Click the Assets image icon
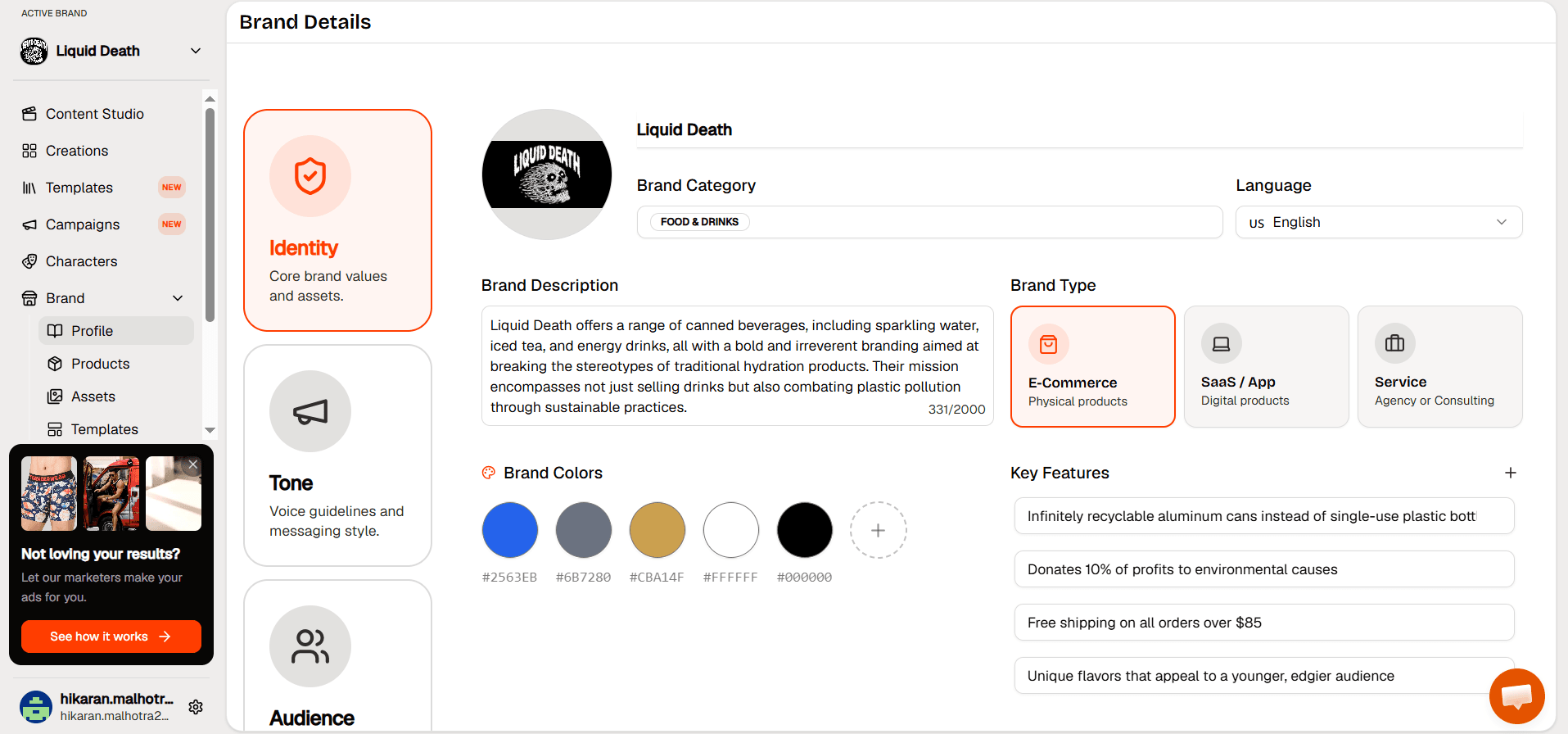 coord(55,396)
